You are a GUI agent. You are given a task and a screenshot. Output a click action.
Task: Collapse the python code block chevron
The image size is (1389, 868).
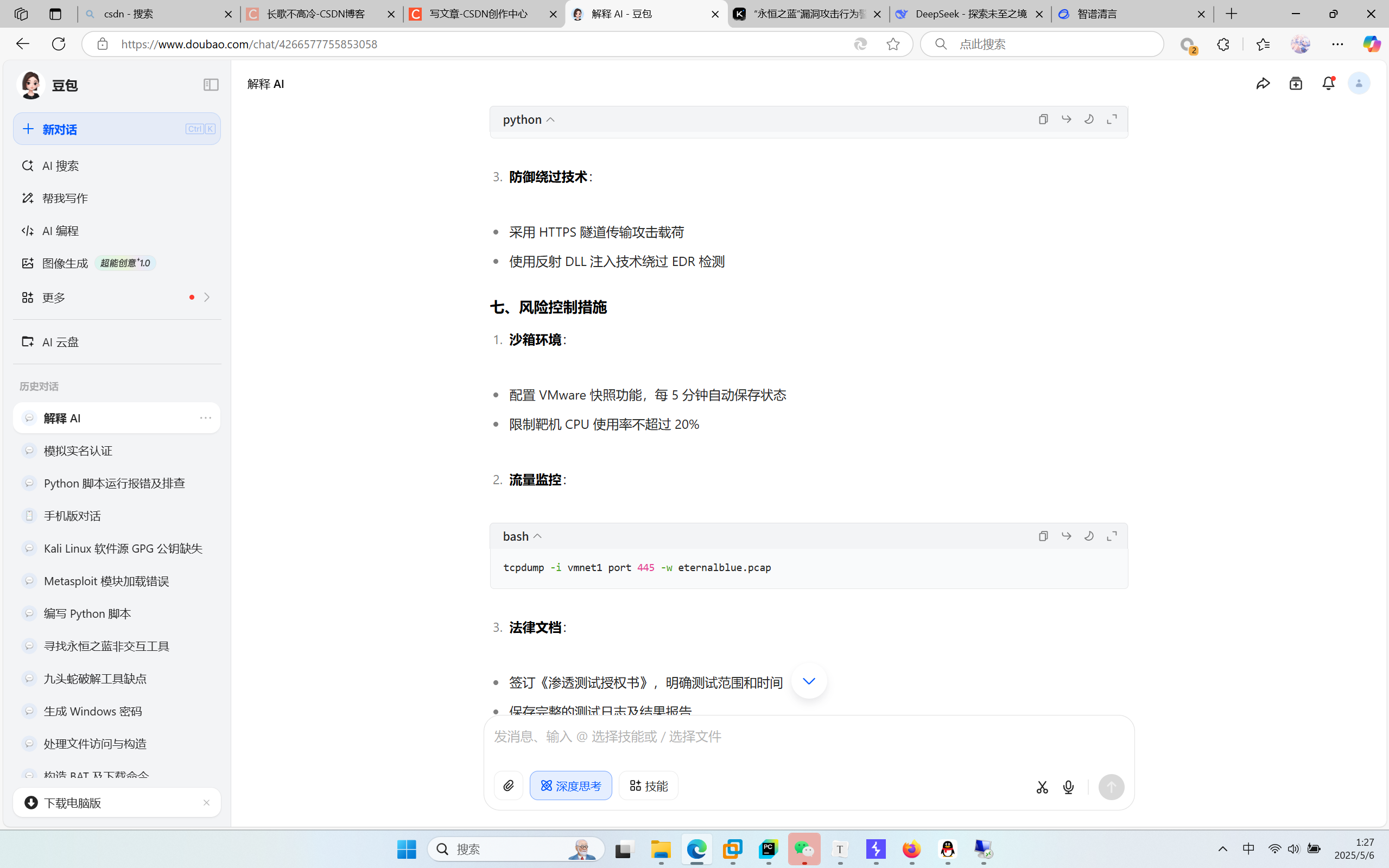click(x=550, y=119)
